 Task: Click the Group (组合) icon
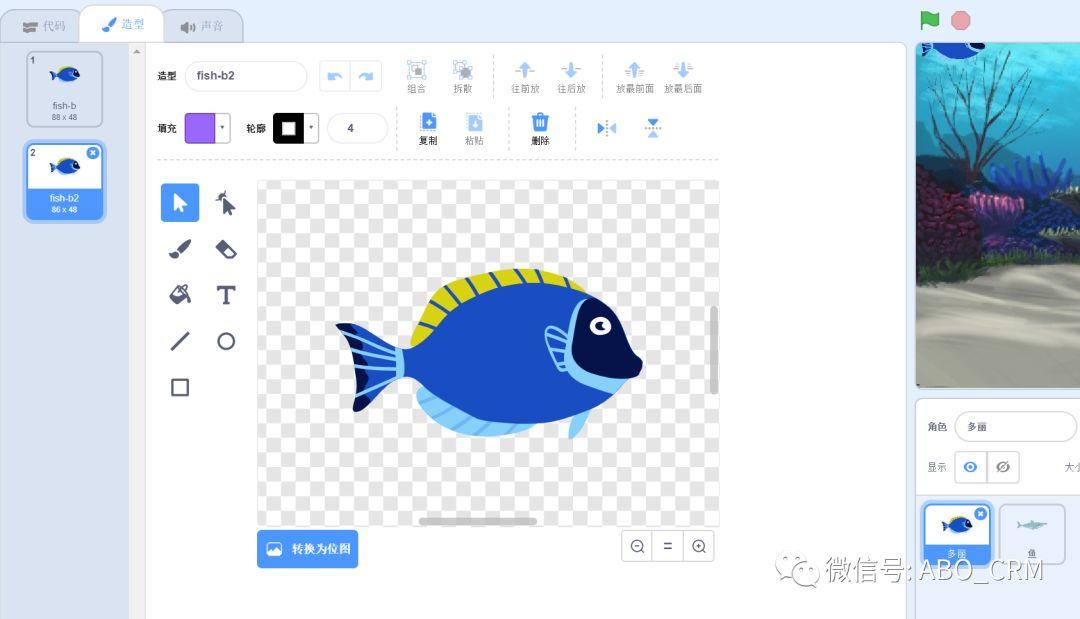[416, 70]
